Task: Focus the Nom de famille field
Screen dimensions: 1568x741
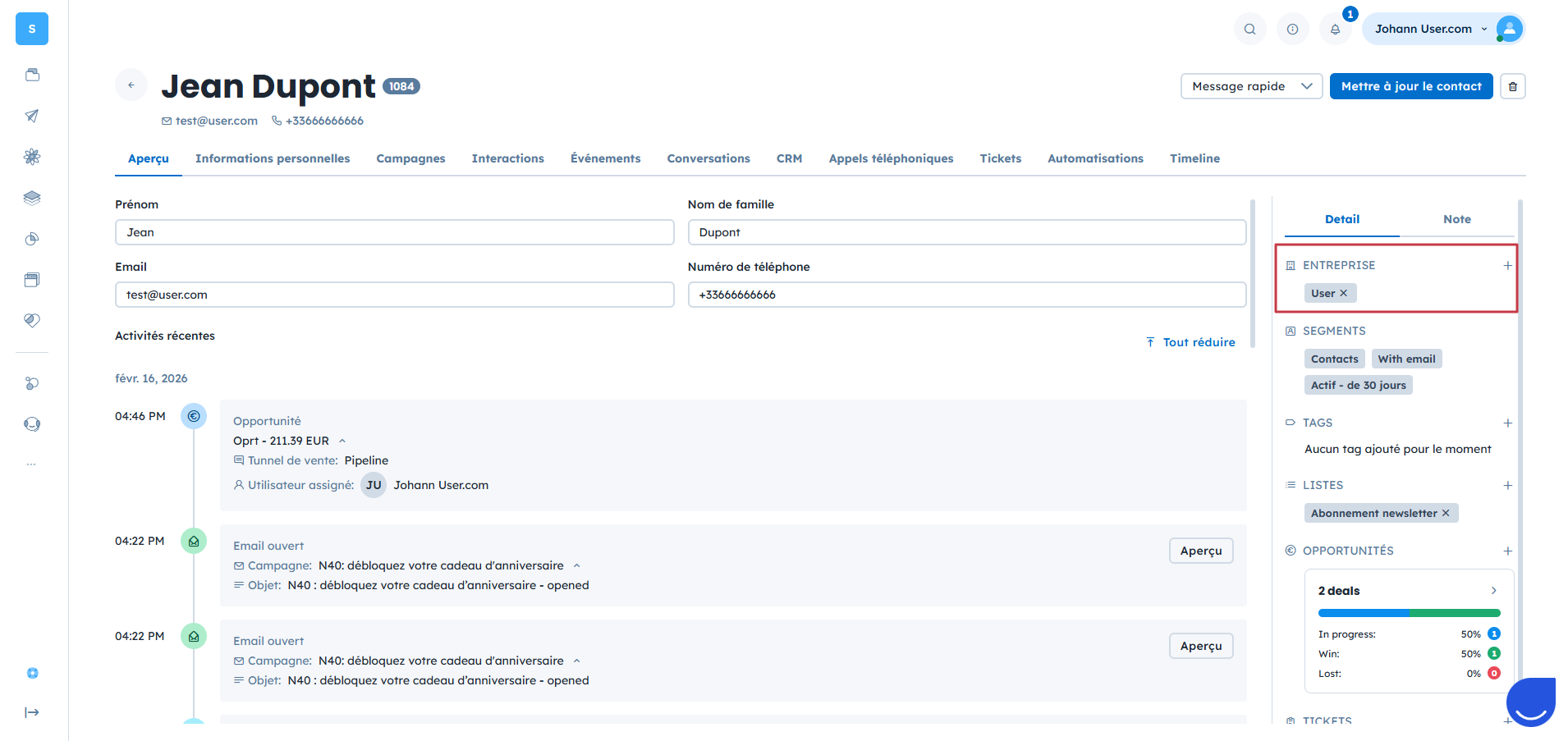Action: point(967,232)
